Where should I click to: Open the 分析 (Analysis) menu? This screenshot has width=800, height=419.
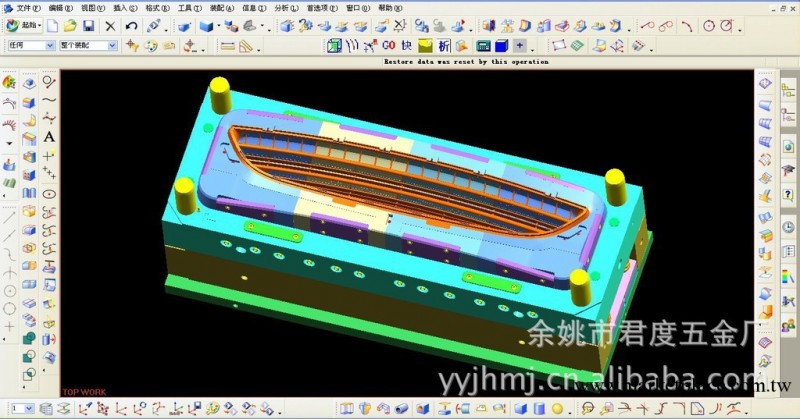[284, 7]
